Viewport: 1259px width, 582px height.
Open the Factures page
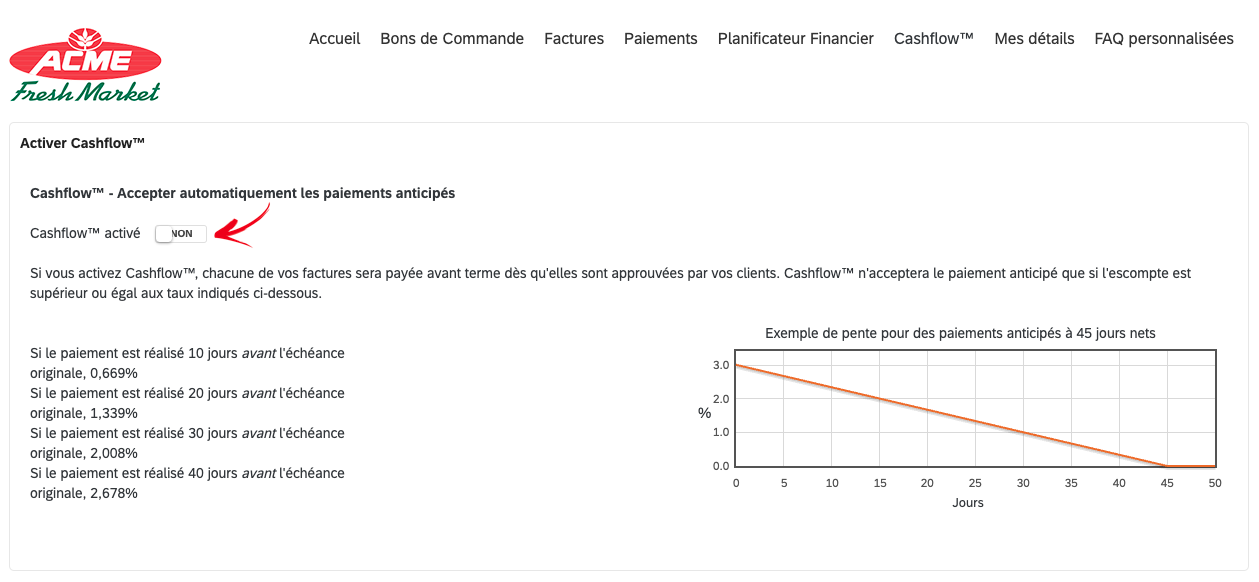[x=574, y=39]
